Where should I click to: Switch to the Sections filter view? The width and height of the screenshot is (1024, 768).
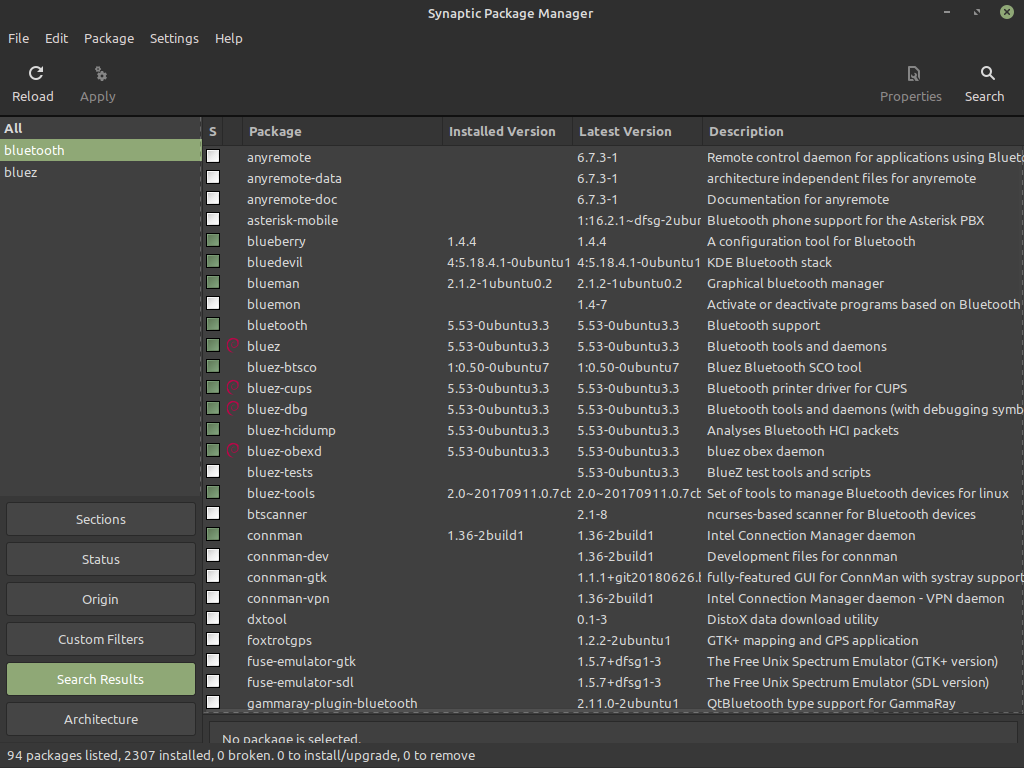(x=101, y=519)
